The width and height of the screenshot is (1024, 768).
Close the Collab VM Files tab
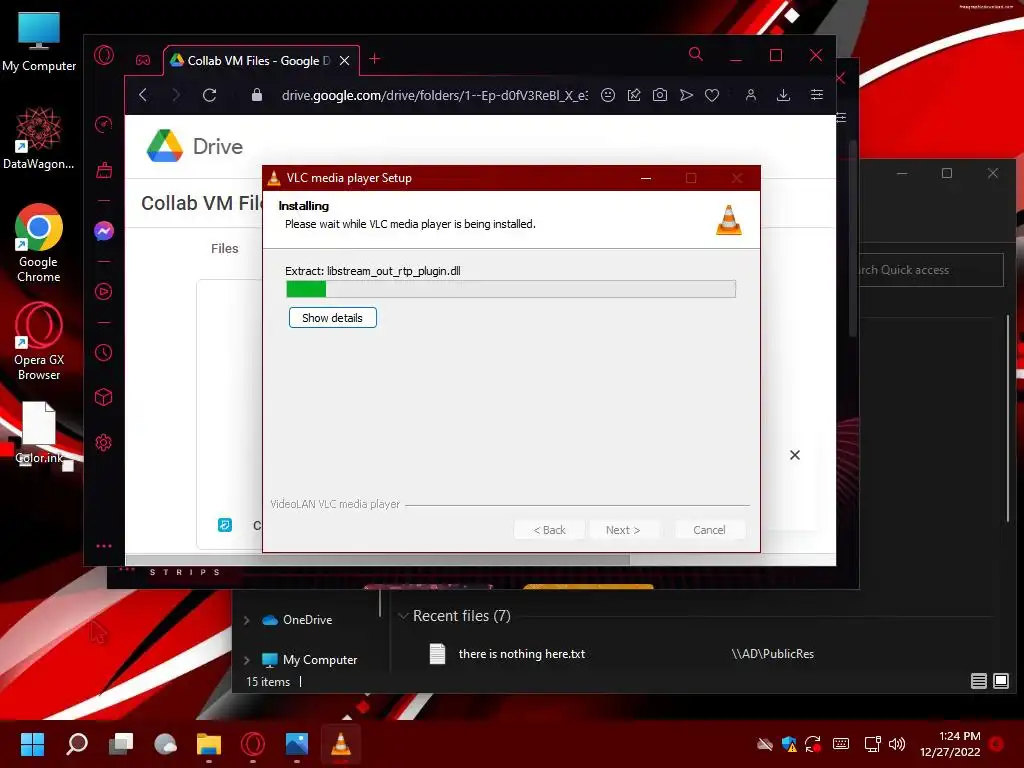(x=345, y=61)
